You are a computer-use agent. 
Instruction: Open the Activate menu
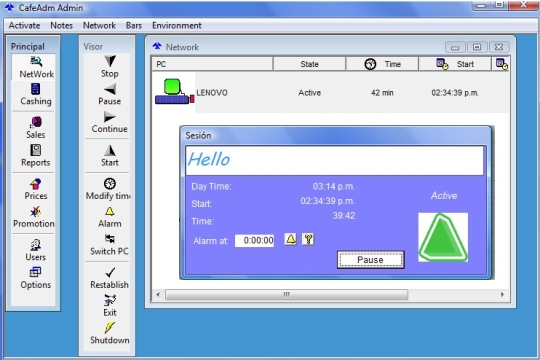coord(24,25)
